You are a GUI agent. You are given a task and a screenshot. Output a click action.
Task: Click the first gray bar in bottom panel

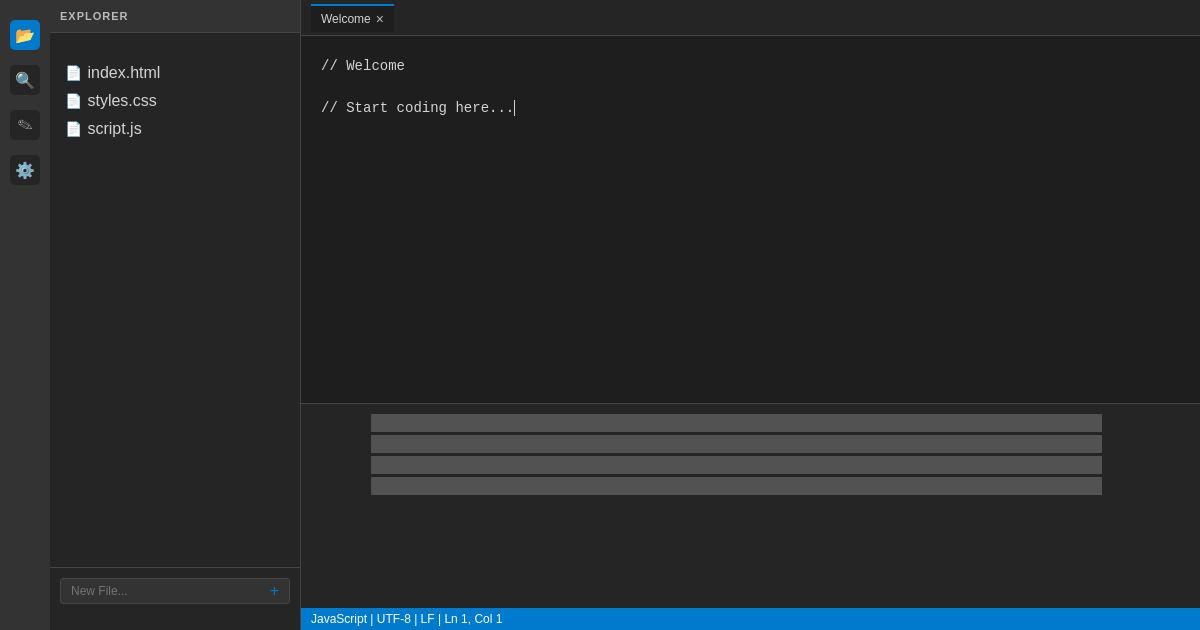point(736,423)
